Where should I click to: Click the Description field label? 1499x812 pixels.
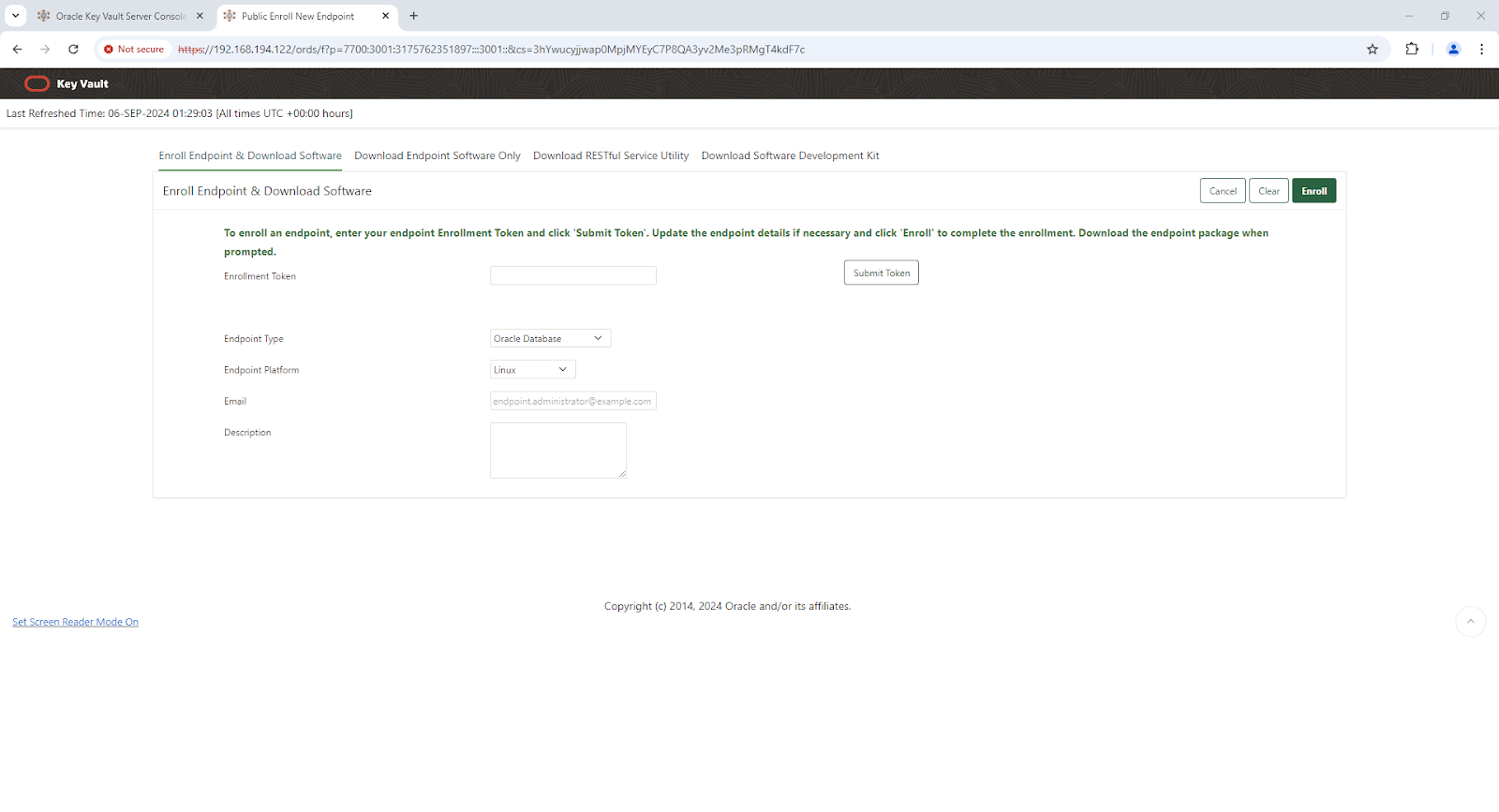tap(247, 433)
